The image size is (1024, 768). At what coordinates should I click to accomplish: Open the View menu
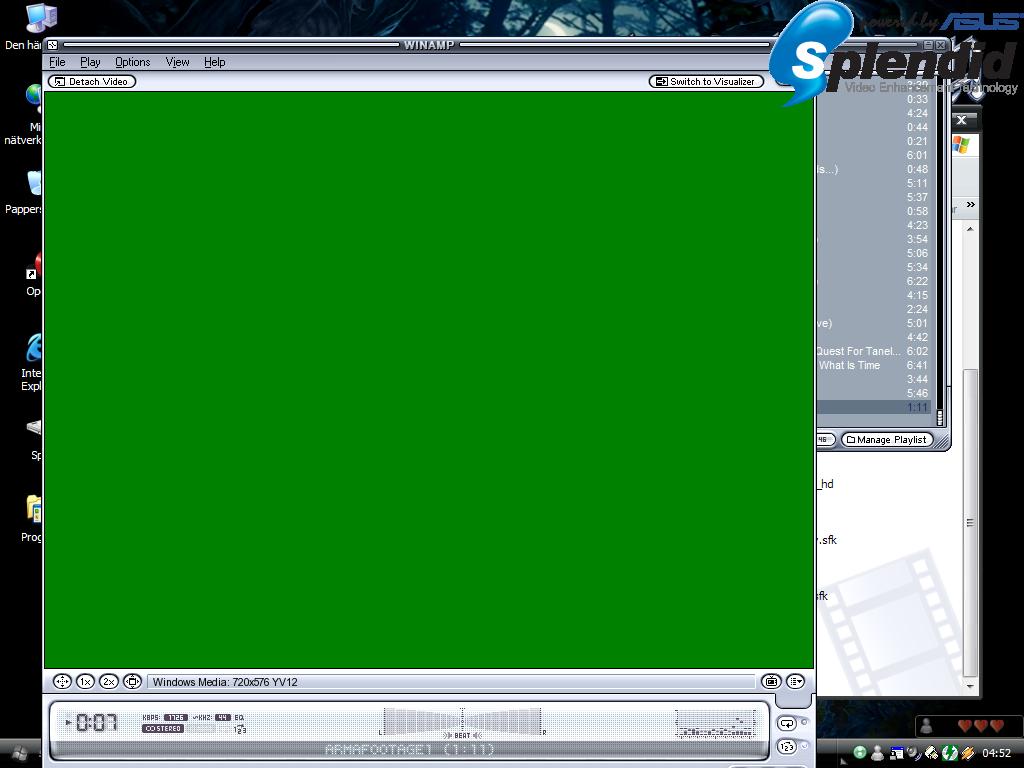(x=177, y=62)
